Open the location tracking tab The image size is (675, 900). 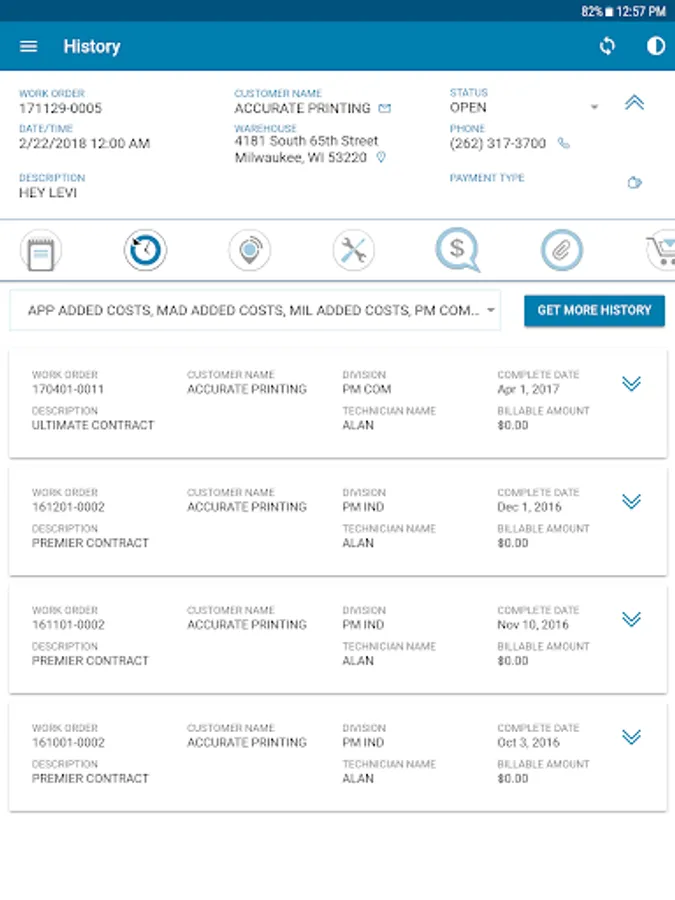(x=249, y=251)
